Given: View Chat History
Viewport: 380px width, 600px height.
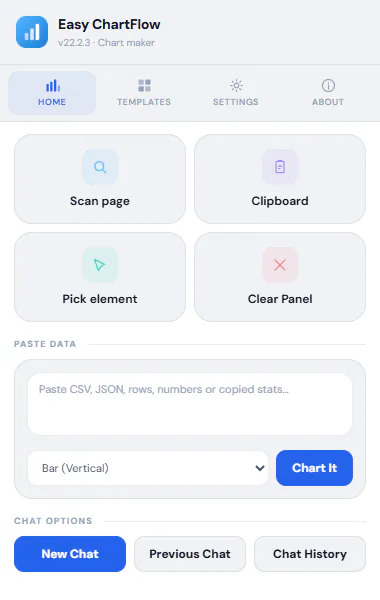Looking at the screenshot, I should 310,554.
